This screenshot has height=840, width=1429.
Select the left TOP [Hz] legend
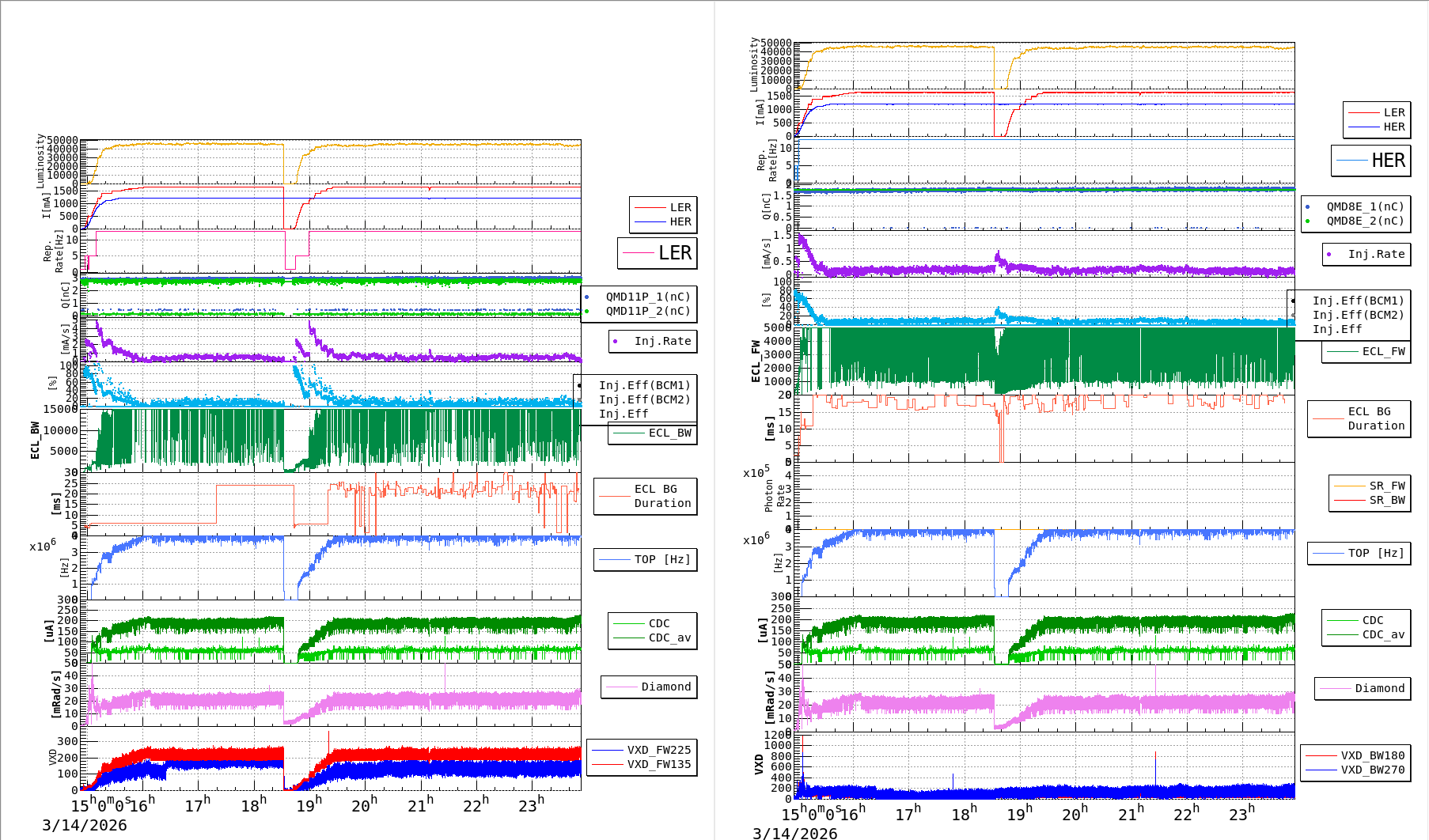(x=646, y=559)
